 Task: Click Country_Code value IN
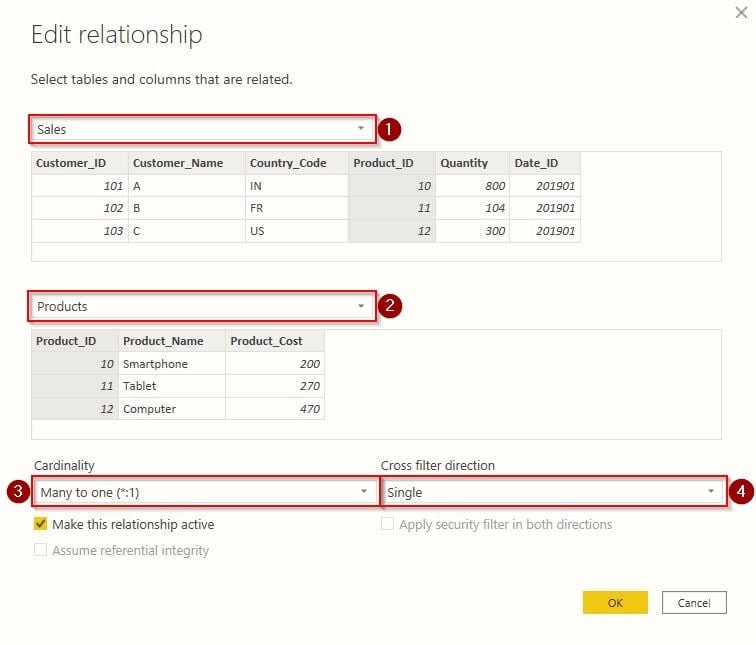coord(297,186)
